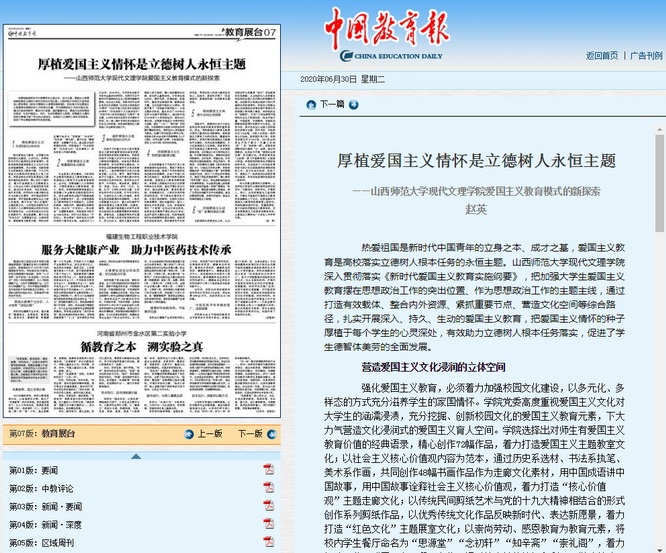Image resolution: width=666 pixels, height=553 pixels.
Task: Open page 第04版：新闻·深度
Action: 45,525
